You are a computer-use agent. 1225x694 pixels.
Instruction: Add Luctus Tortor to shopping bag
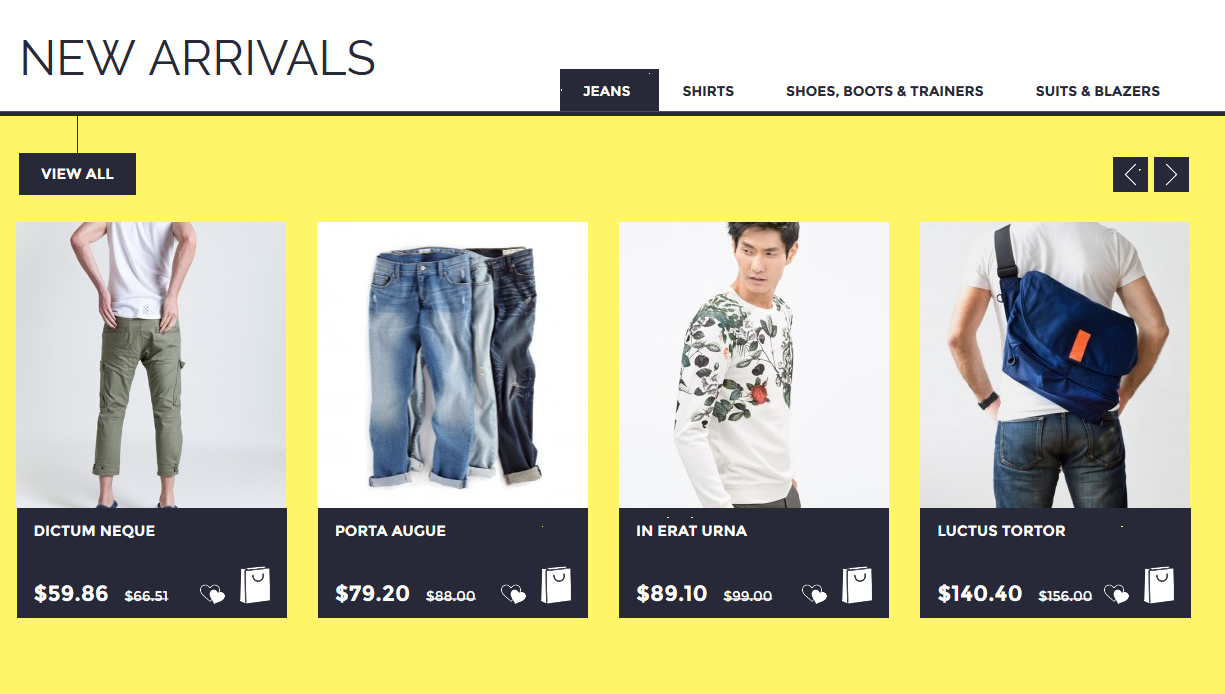pyautogui.click(x=1159, y=585)
